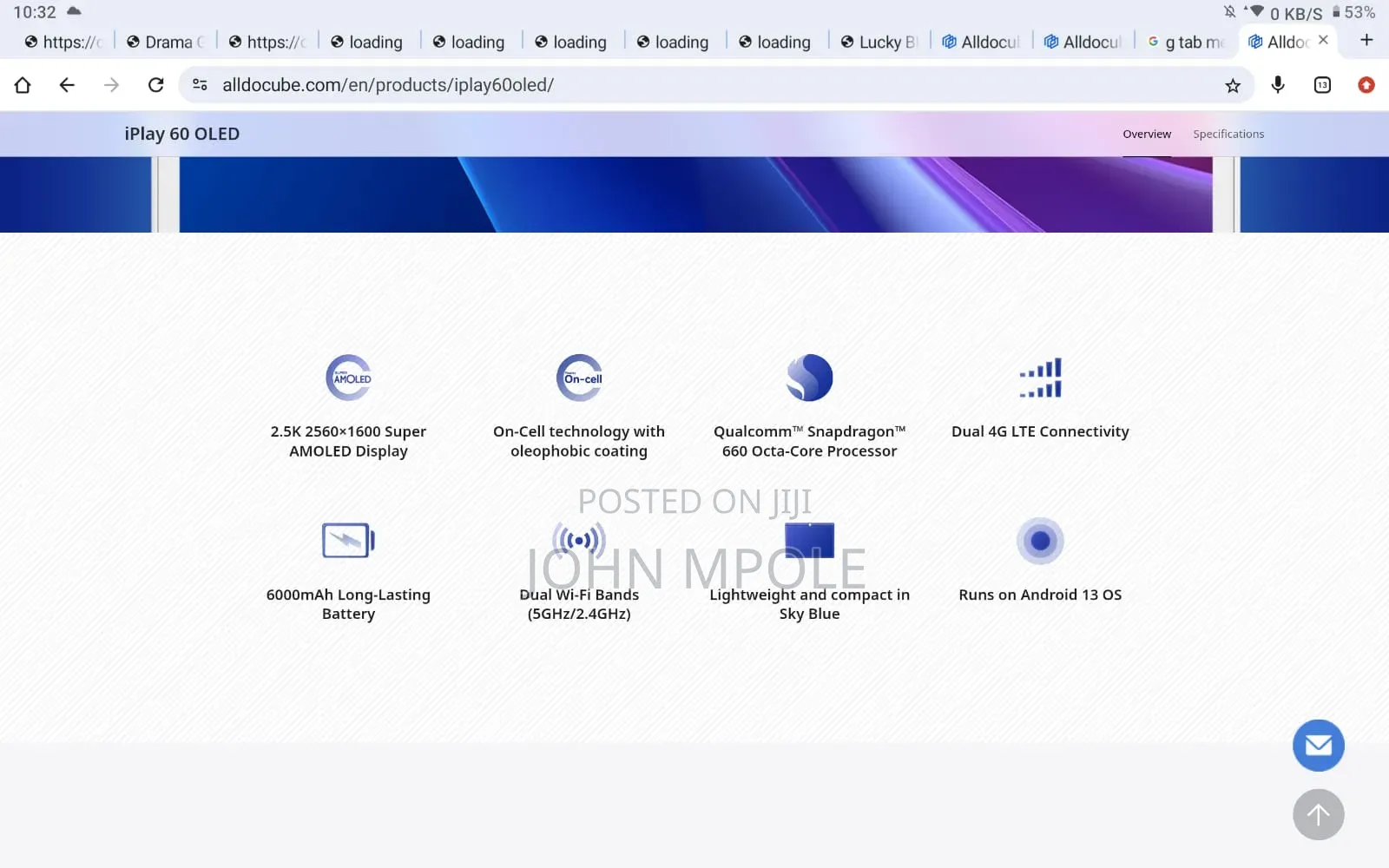
Task: Click the Android 13 OS icon
Action: point(1040,541)
